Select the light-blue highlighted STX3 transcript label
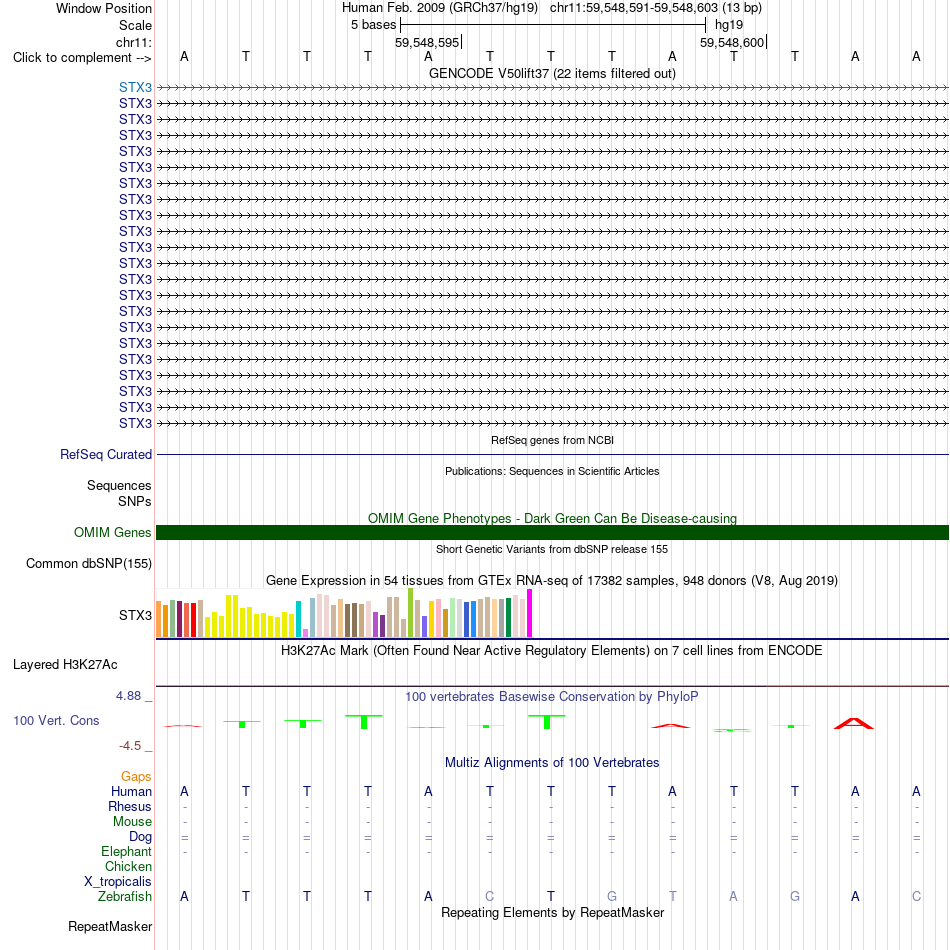This screenshot has height=950, width=950. (135, 87)
